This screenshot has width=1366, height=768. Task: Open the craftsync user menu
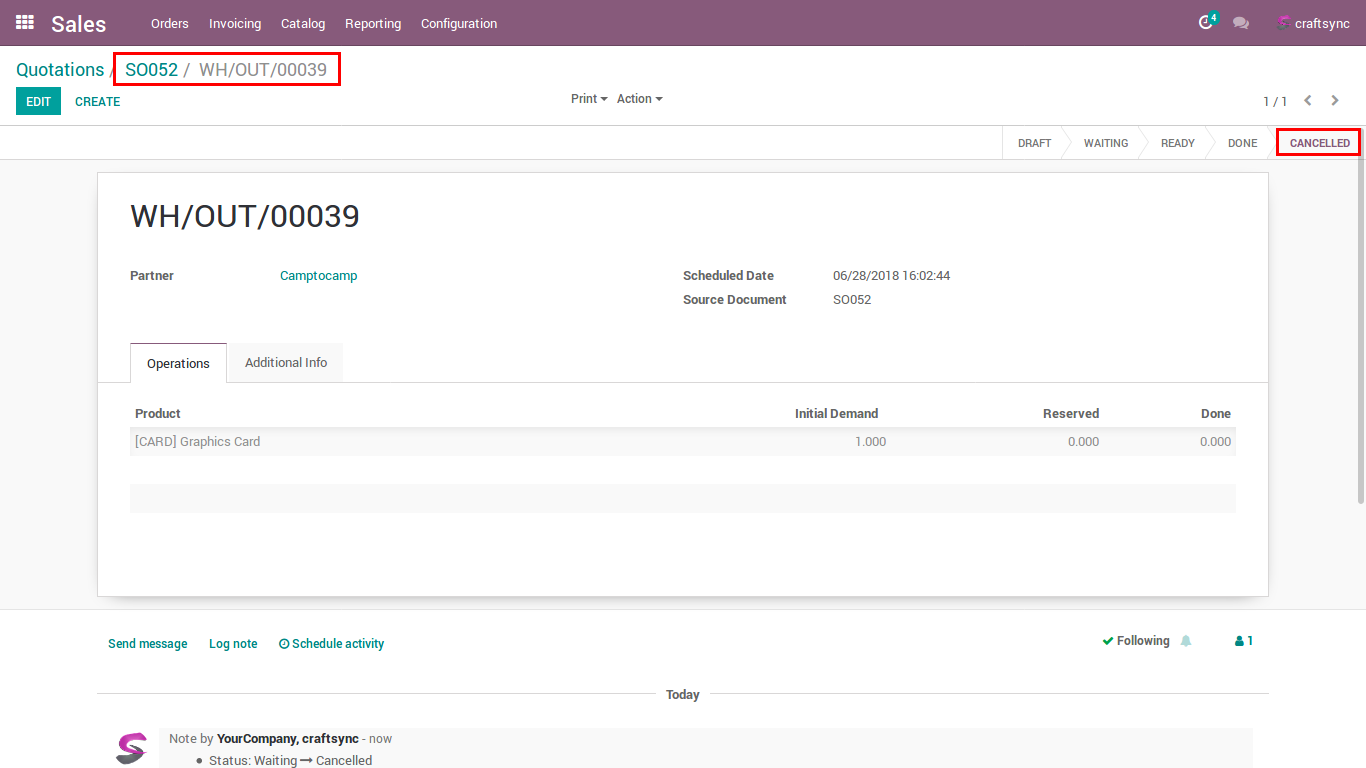pos(1313,23)
